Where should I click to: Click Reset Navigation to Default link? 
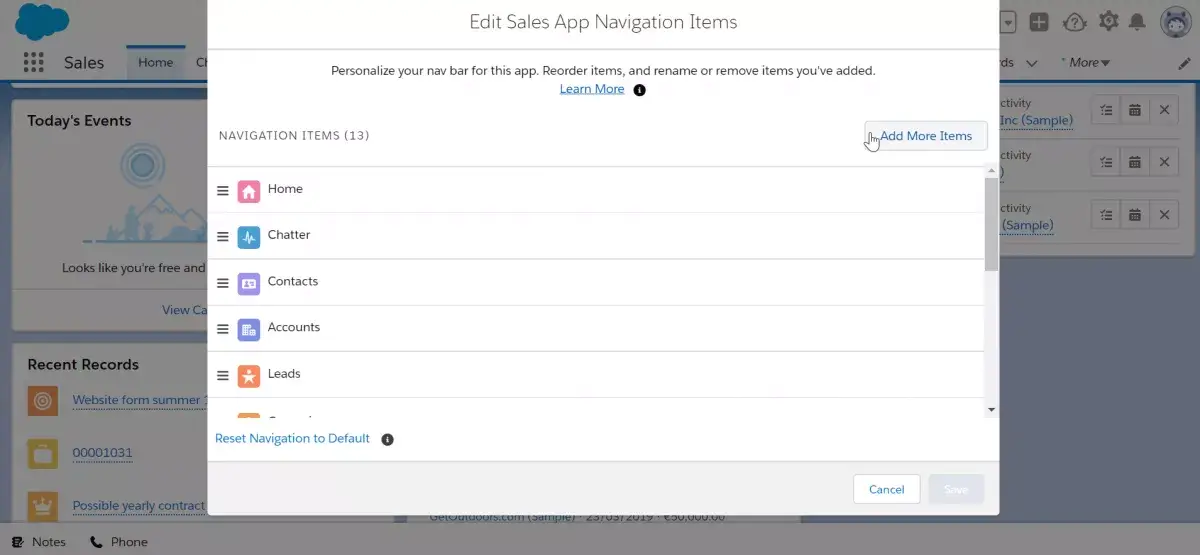click(293, 439)
